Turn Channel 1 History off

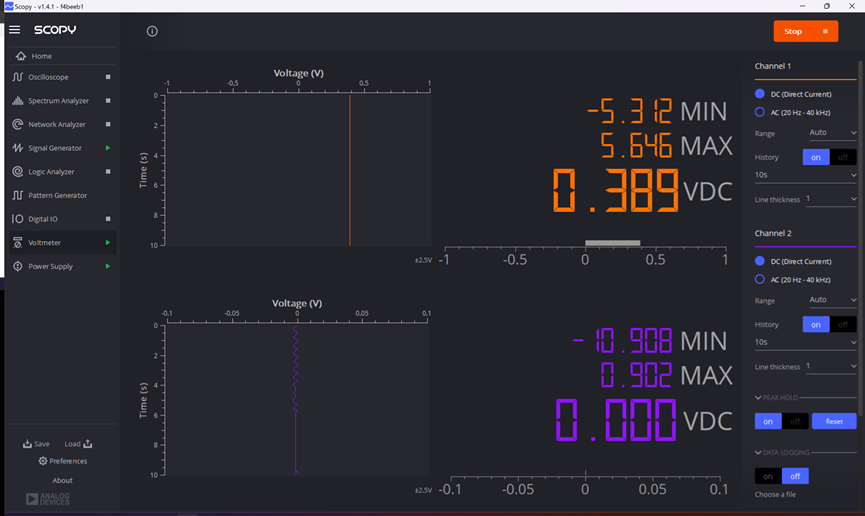[x=843, y=157]
